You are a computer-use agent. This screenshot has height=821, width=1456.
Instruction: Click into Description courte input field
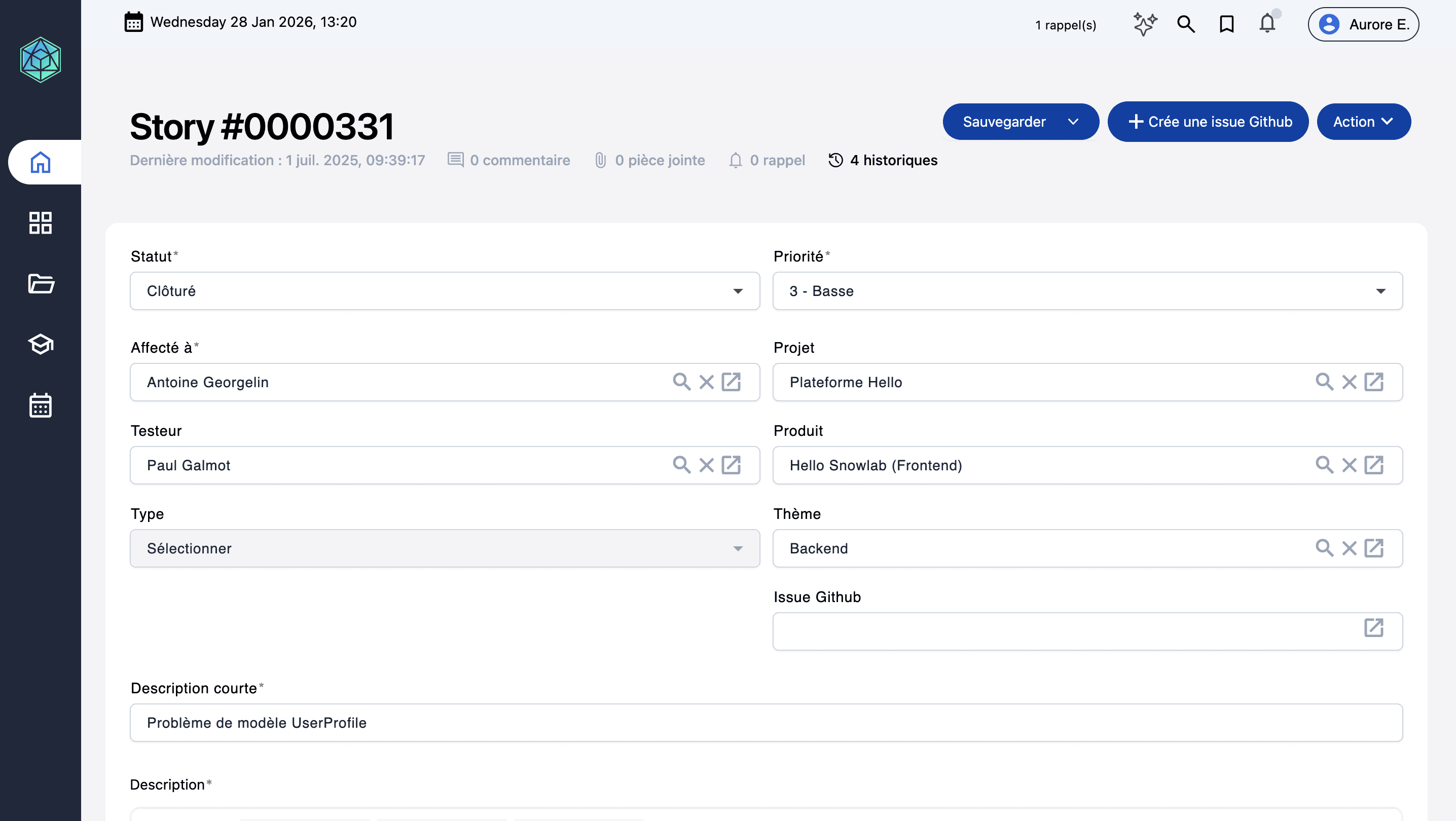pos(766,722)
